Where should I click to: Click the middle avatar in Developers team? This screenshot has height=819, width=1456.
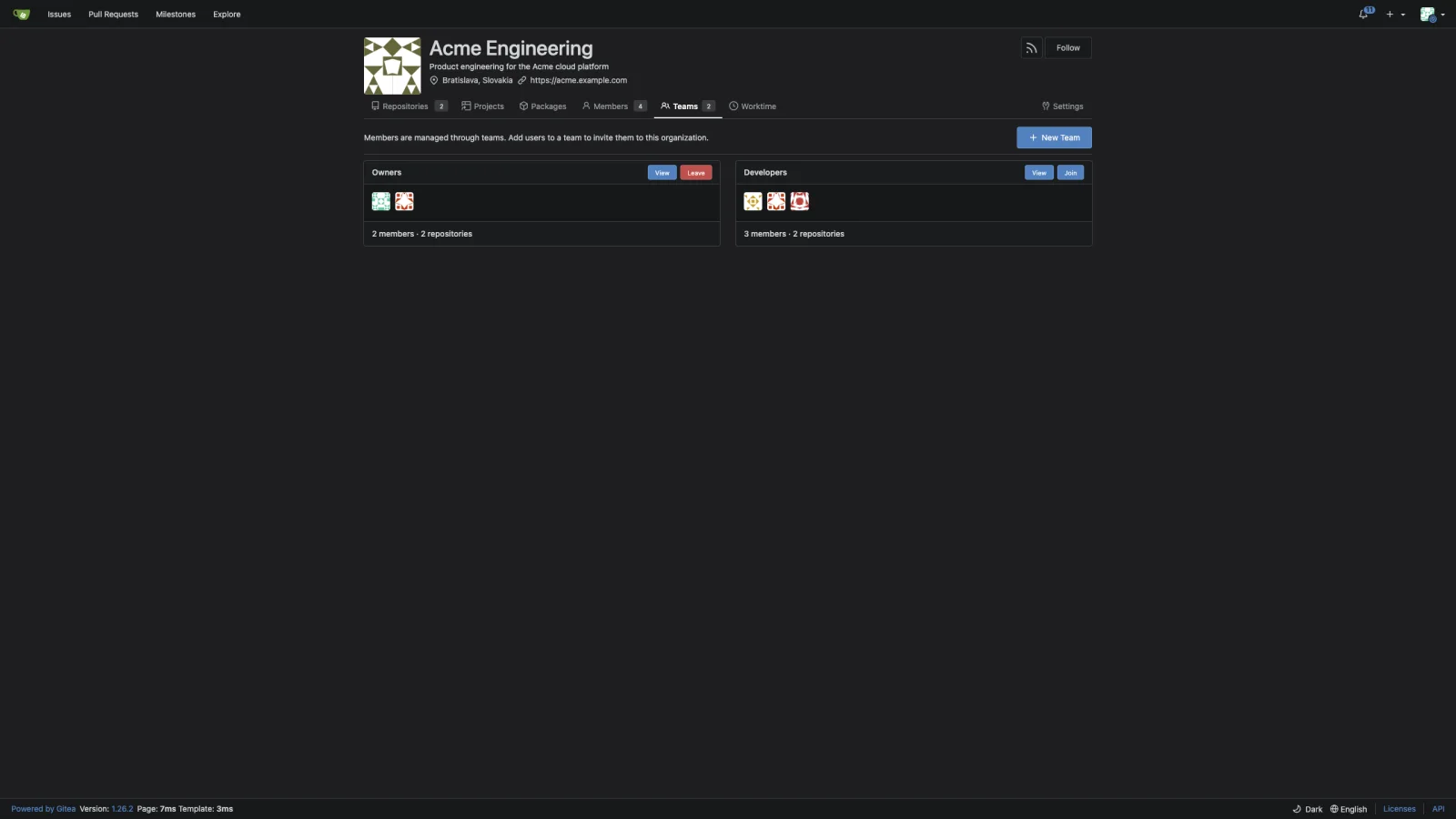click(x=776, y=201)
